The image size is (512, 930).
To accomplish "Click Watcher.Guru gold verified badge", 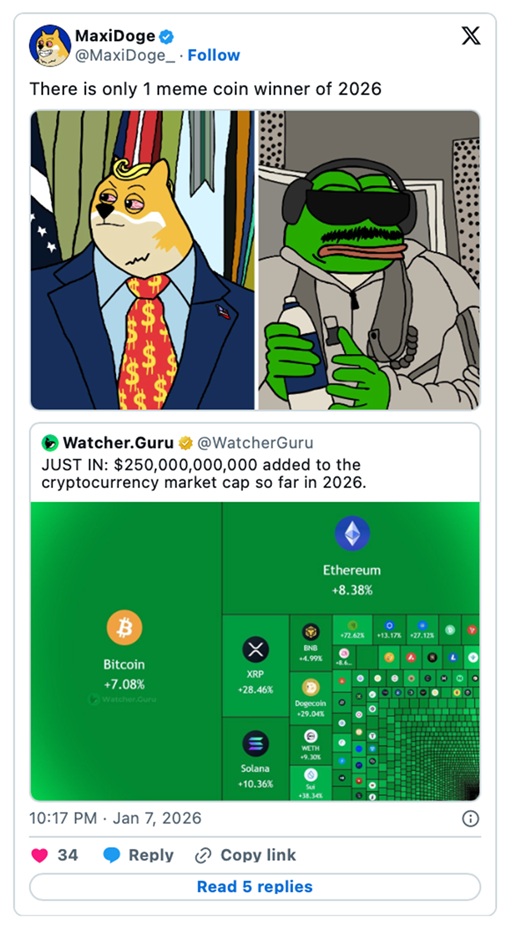I will click(186, 443).
